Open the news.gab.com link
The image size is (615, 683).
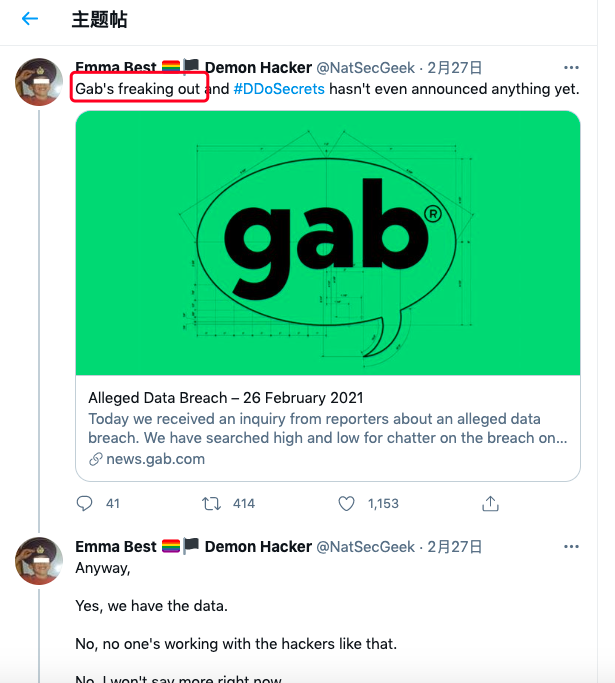155,459
